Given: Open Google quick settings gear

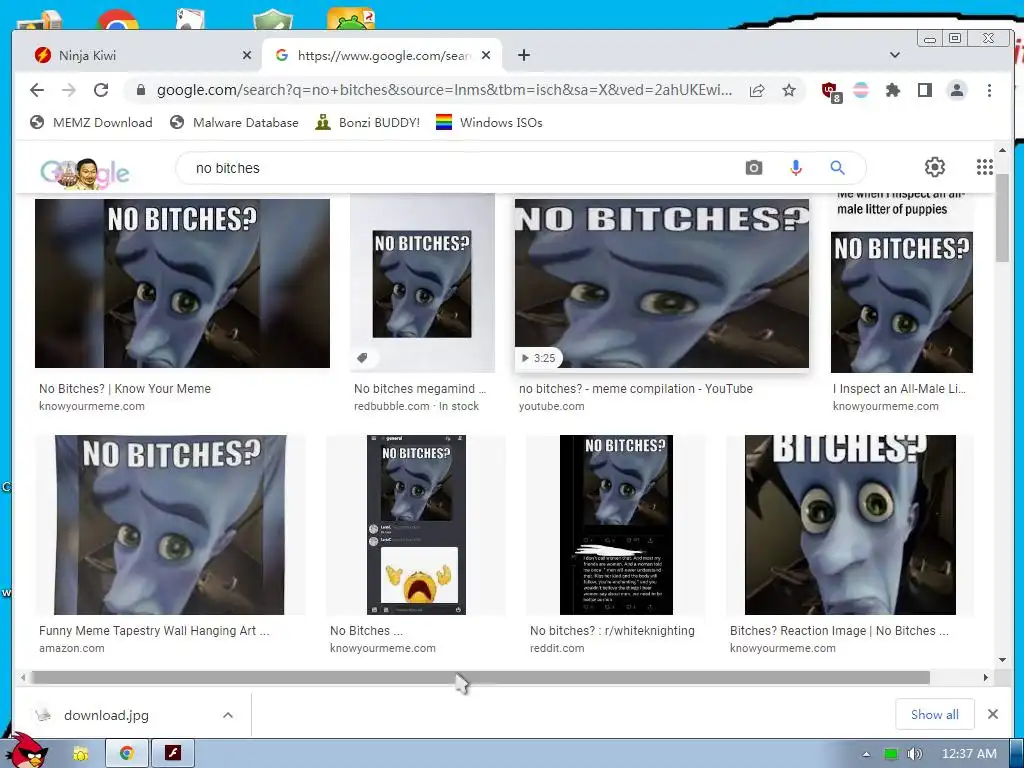Looking at the screenshot, I should 935,167.
